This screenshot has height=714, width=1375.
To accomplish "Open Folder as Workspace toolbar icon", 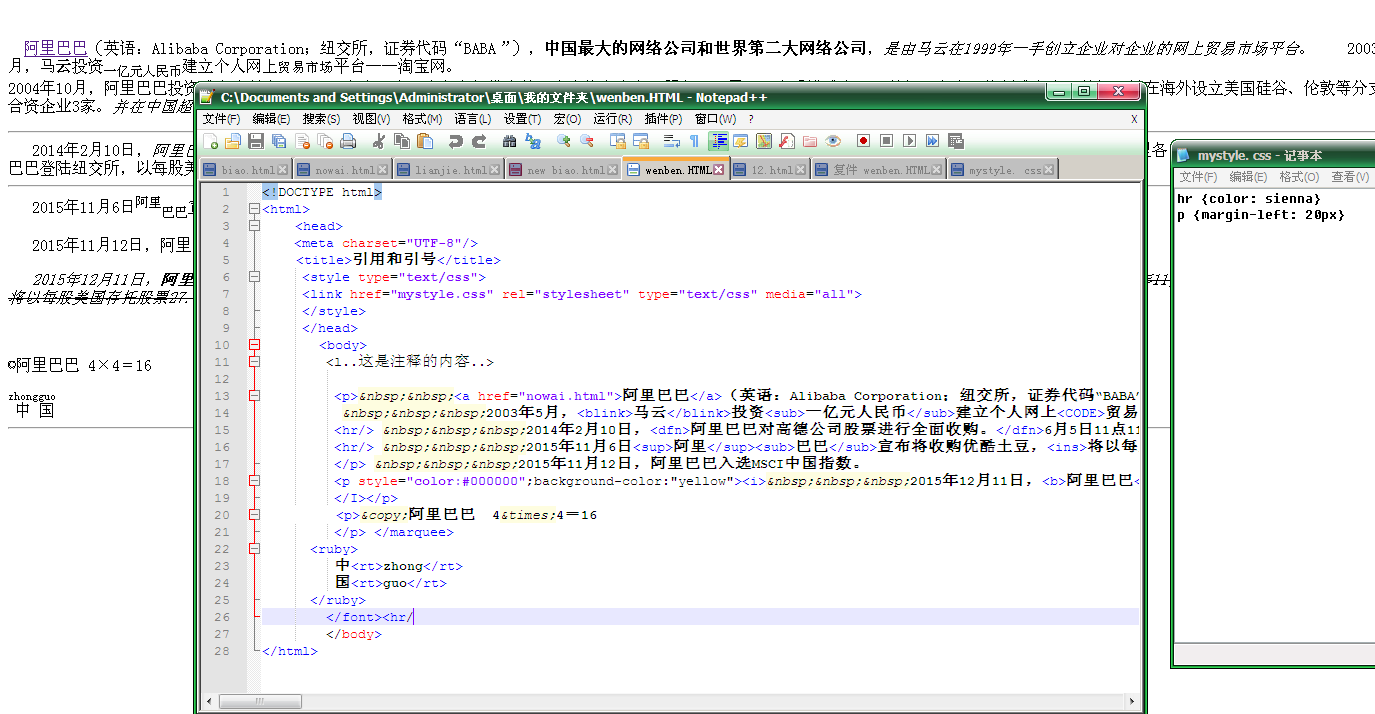I will coord(810,141).
